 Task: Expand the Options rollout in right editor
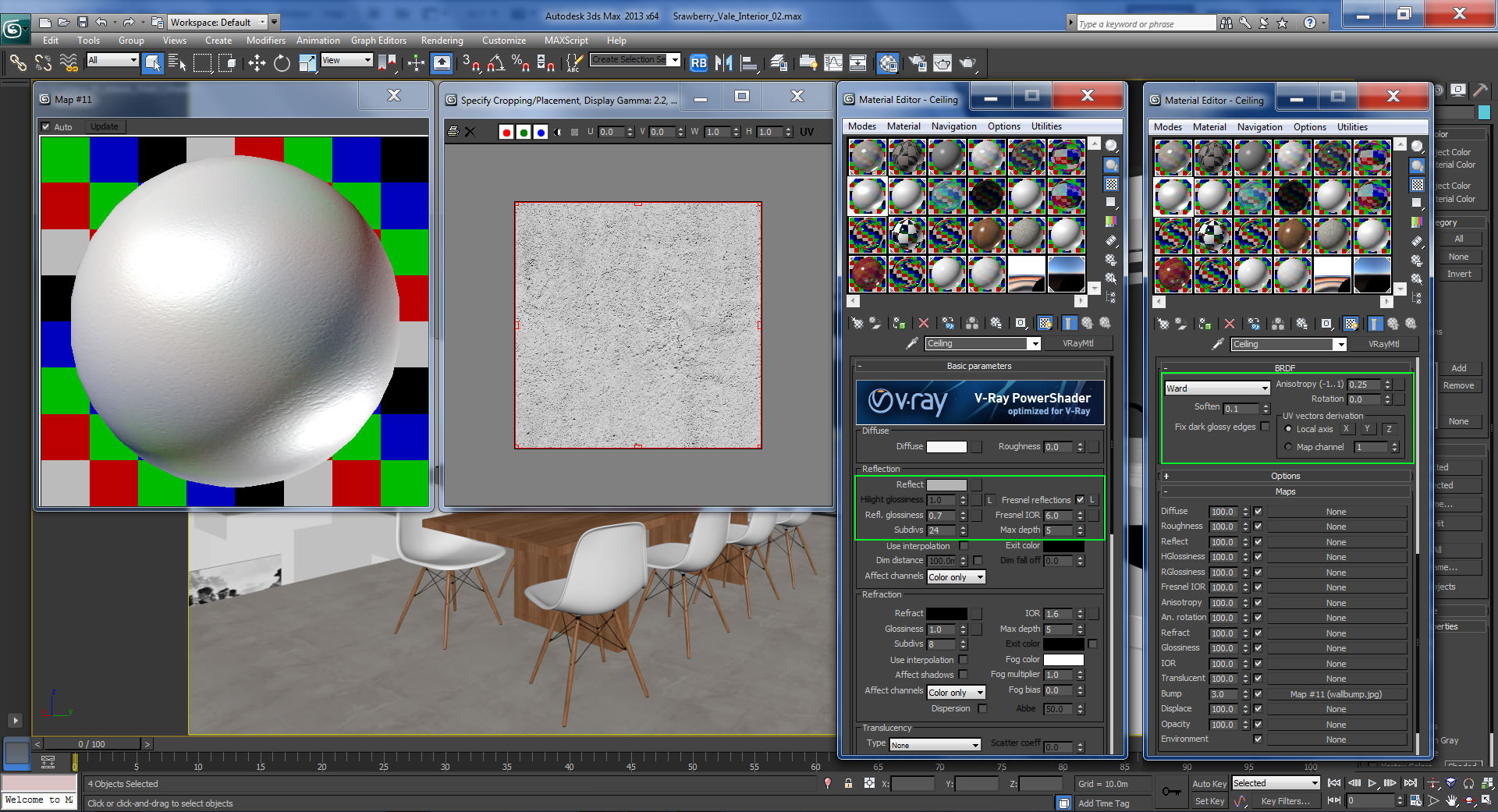click(x=1285, y=476)
